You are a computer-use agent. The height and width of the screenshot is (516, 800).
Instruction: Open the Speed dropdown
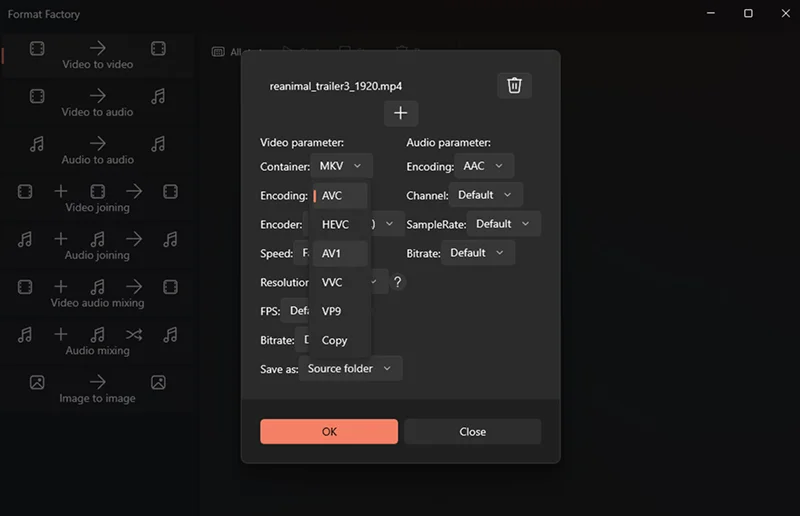pos(303,253)
